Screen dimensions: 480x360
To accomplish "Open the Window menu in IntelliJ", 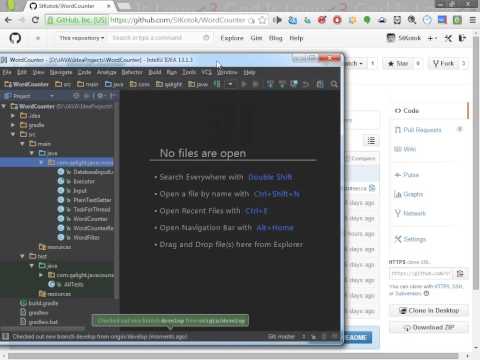I will click(x=227, y=72).
